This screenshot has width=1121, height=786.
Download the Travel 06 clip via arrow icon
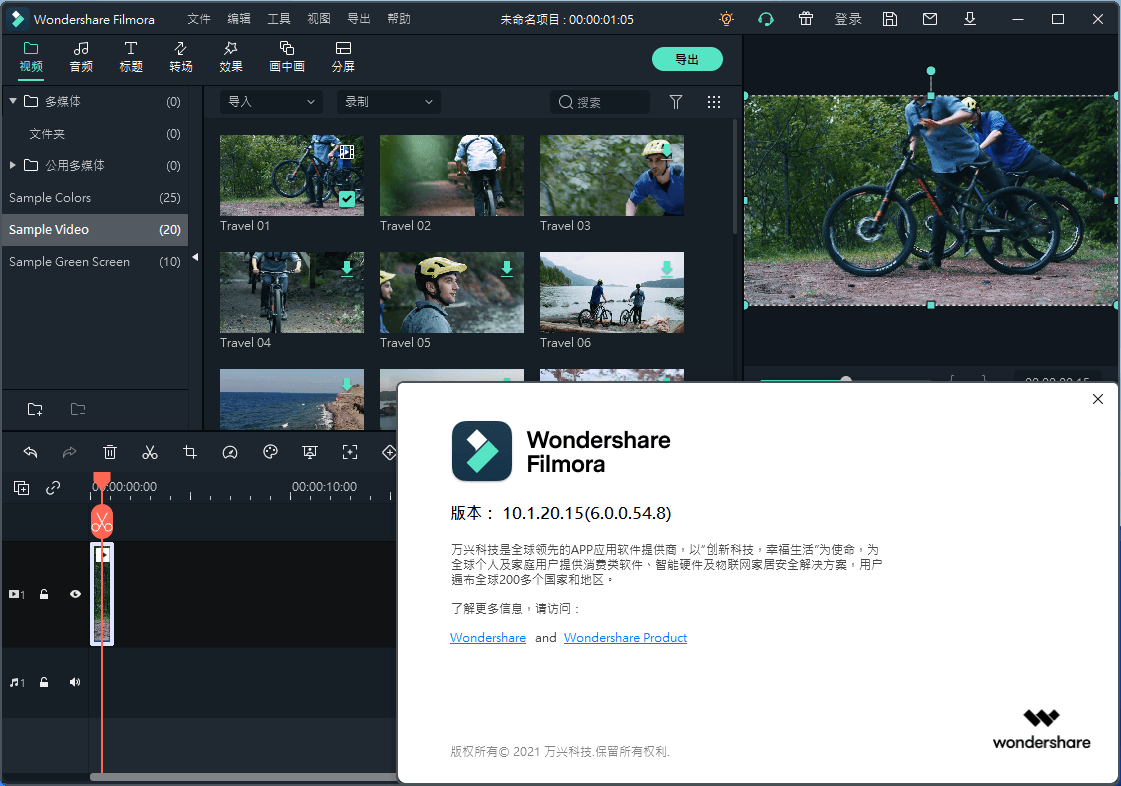coord(666,269)
